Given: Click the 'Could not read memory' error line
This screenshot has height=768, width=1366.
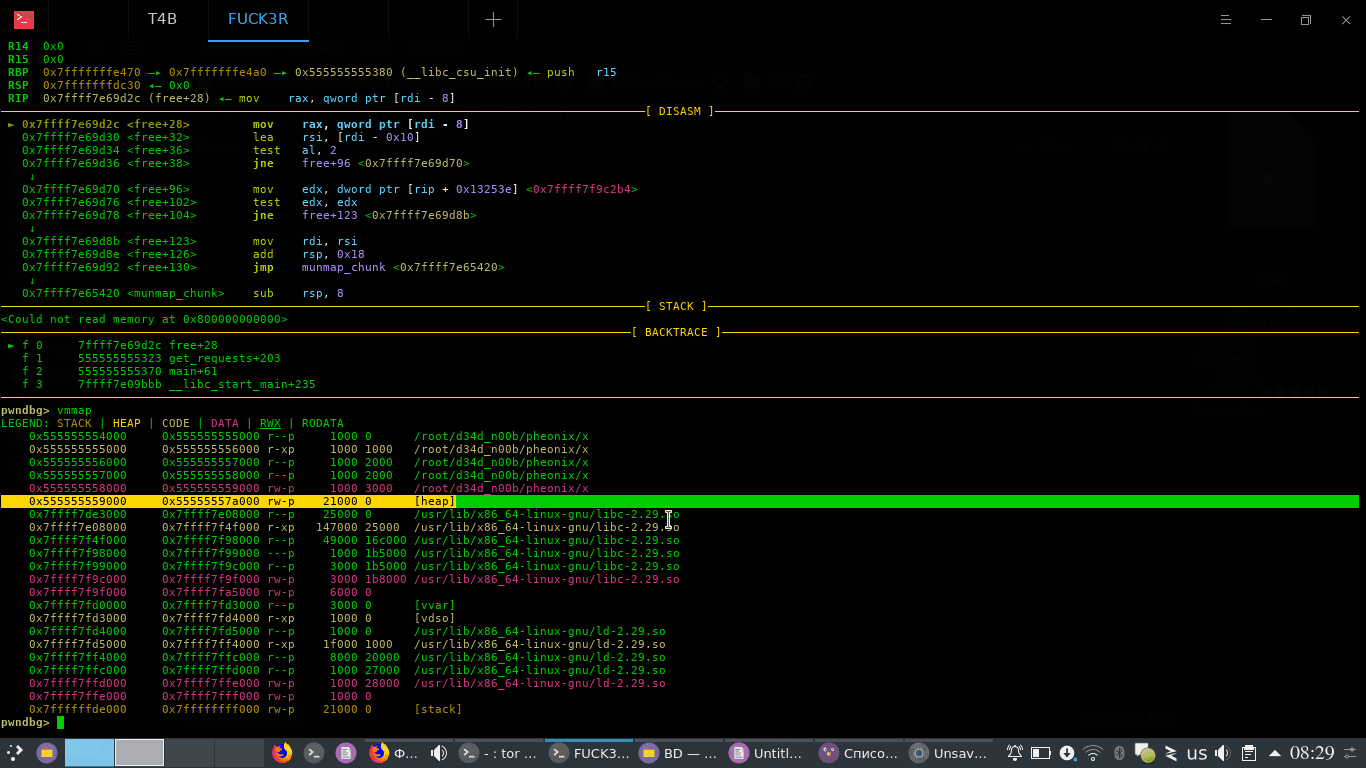Looking at the screenshot, I should point(144,319).
